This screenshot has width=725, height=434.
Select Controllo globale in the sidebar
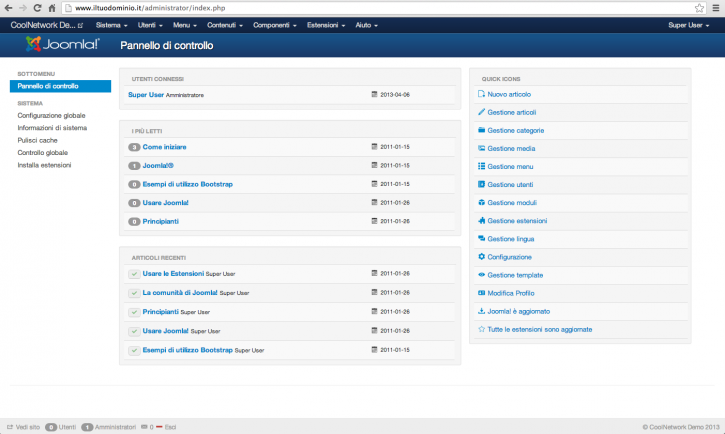(x=43, y=153)
